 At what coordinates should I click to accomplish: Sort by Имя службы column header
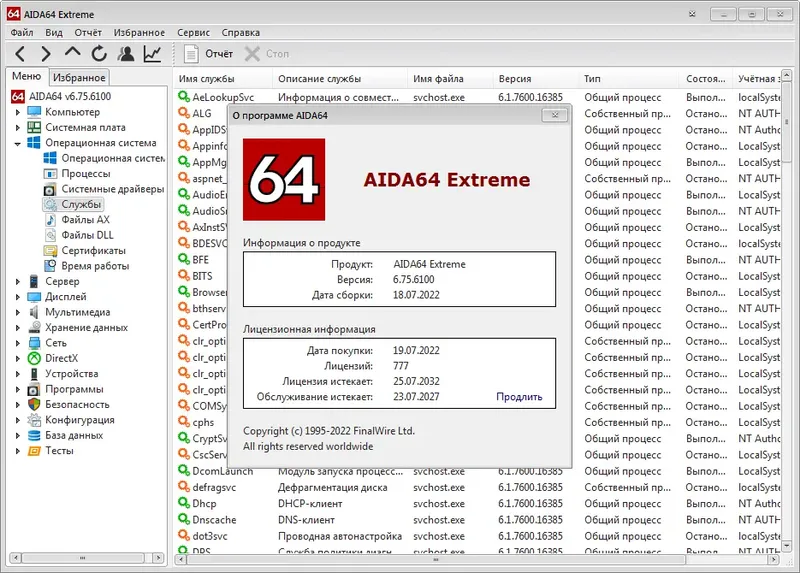(x=222, y=79)
